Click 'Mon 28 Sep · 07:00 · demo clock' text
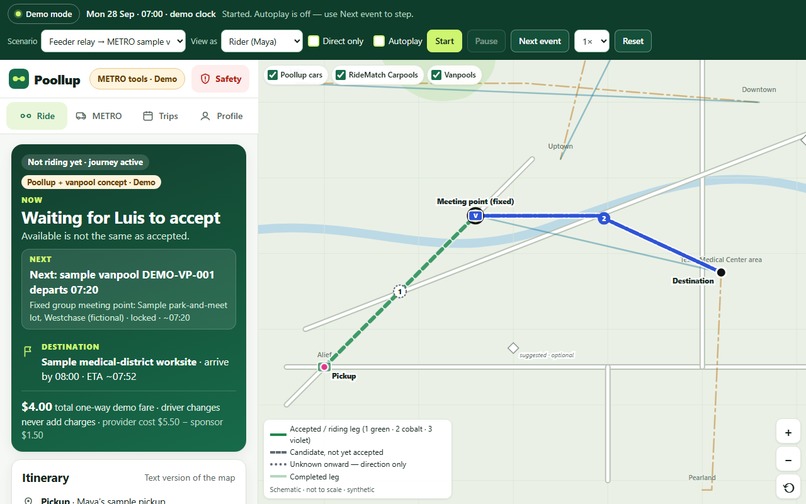Image resolution: width=806 pixels, height=504 pixels. coord(151,14)
